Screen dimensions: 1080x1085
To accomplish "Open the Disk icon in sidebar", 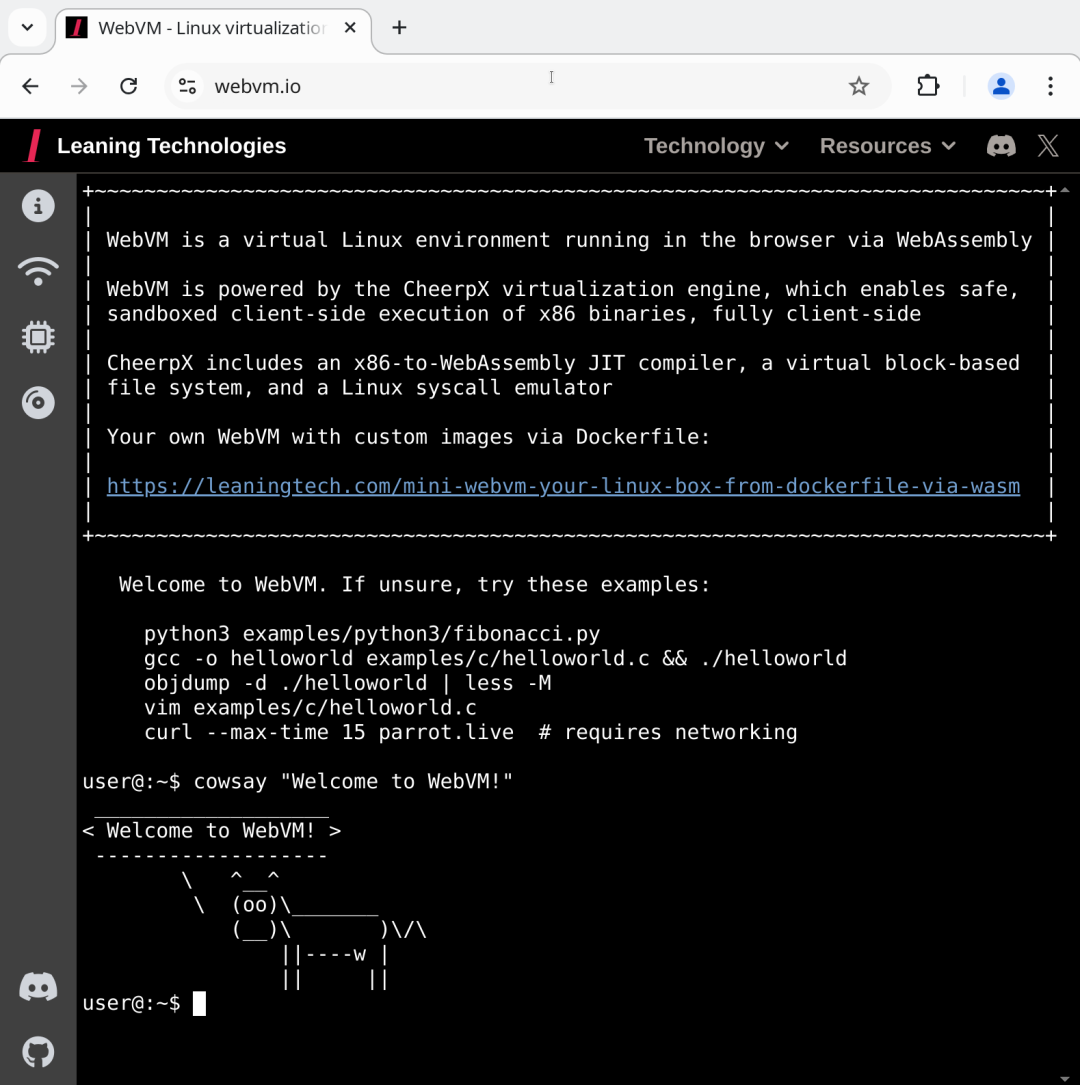I will (x=38, y=402).
